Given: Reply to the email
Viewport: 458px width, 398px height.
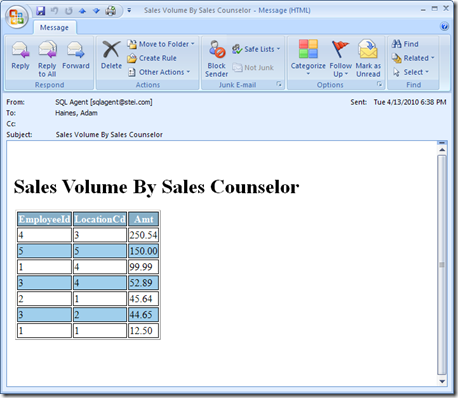Looking at the screenshot, I should tap(20, 55).
